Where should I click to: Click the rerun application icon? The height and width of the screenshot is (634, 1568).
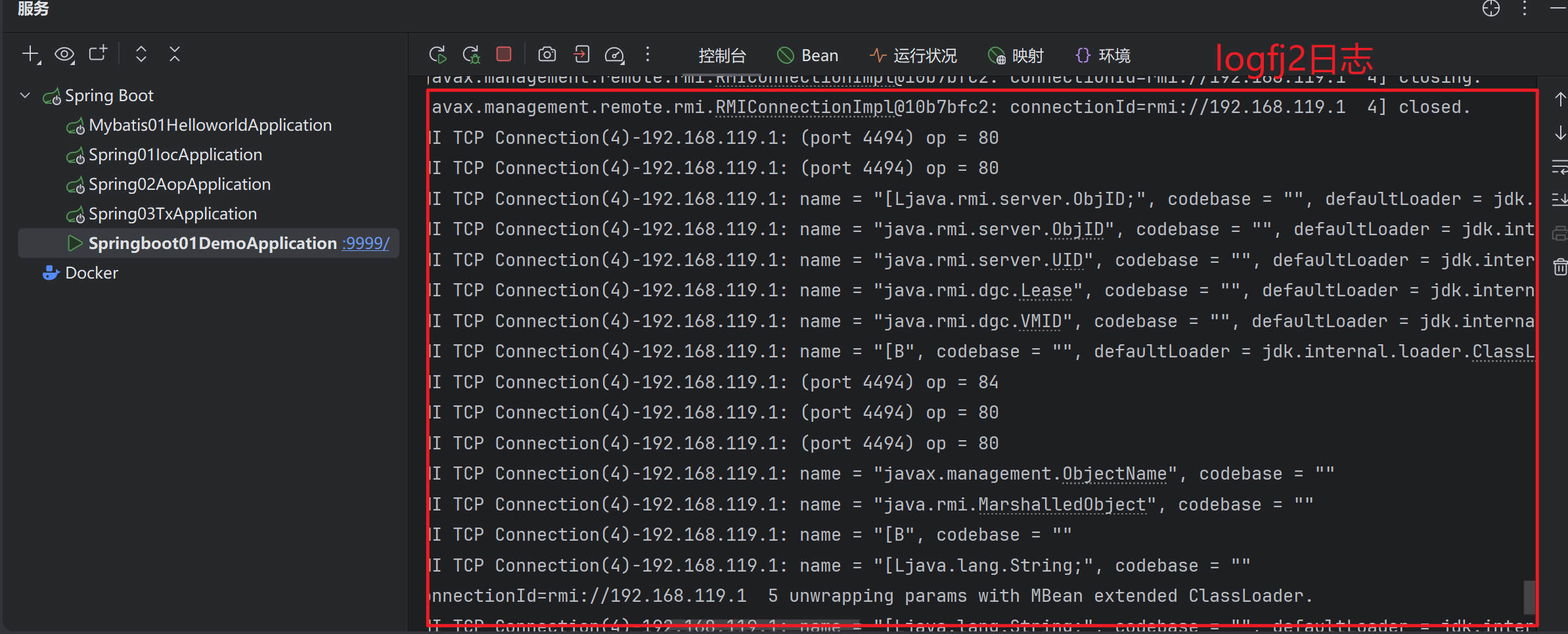pos(437,55)
